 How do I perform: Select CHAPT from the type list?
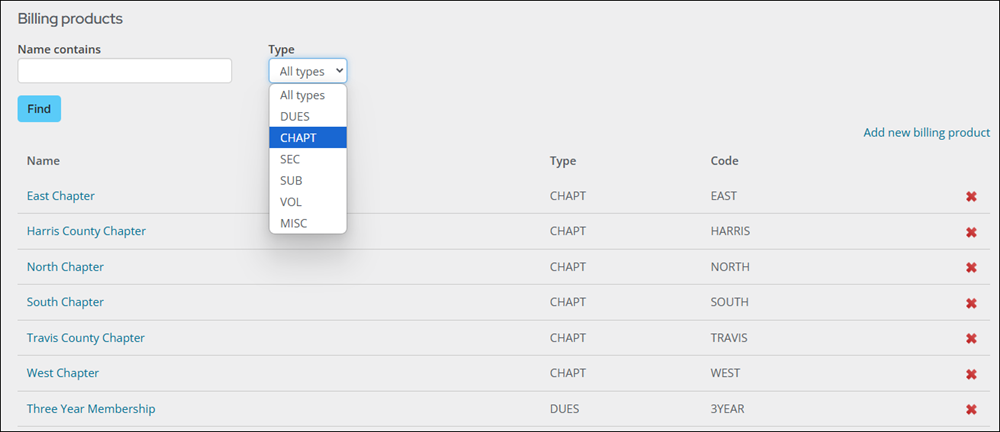[307, 138]
